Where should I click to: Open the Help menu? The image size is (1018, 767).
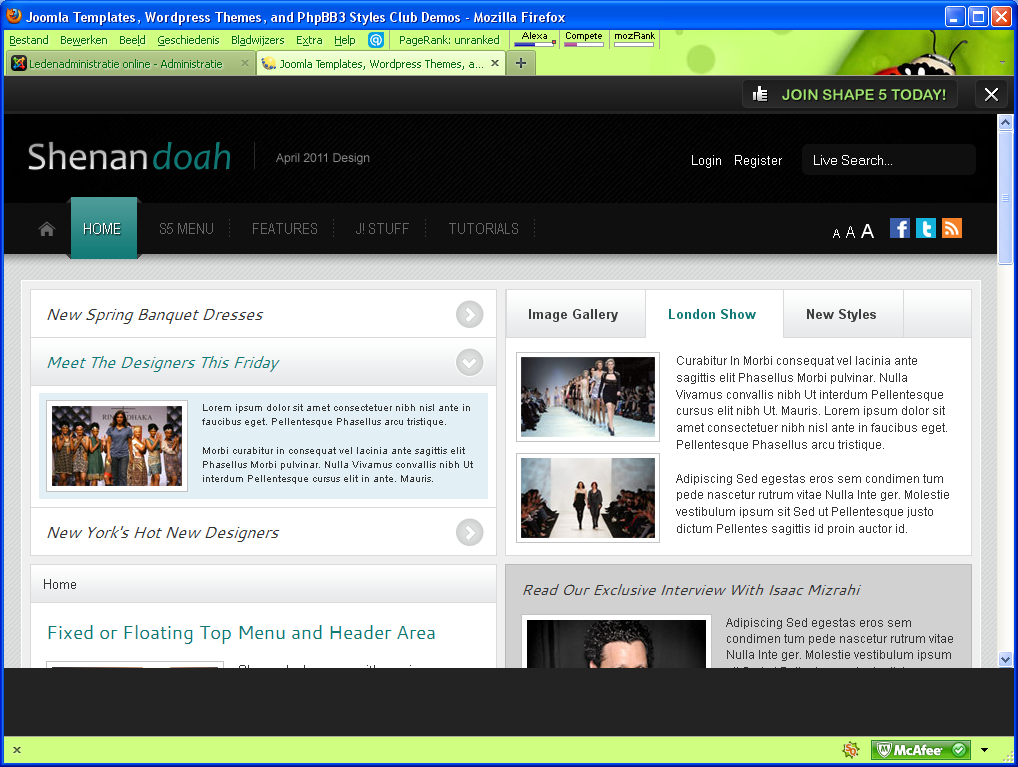[345, 40]
